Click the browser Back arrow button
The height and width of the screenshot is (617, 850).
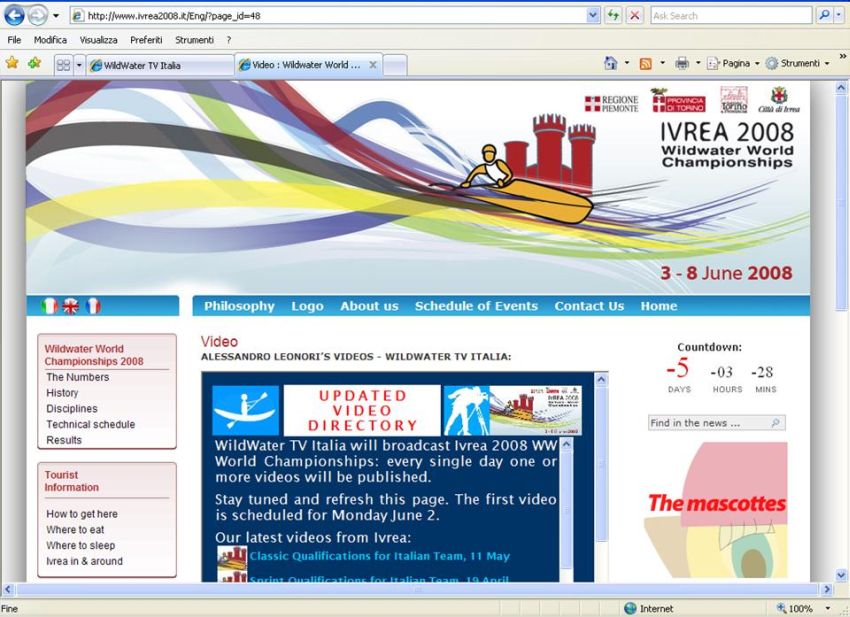(x=14, y=16)
